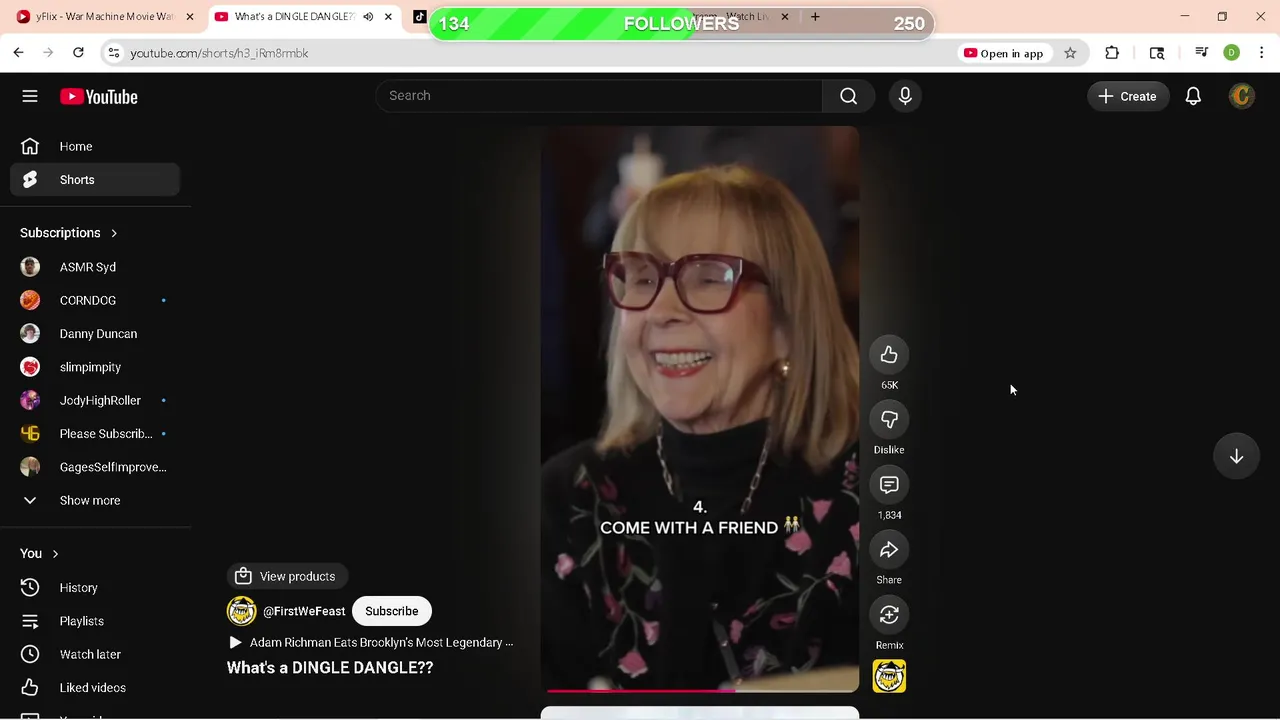Viewport: 1280px width, 720px height.
Task: Go to the YouTube logo home link
Action: click(98, 97)
